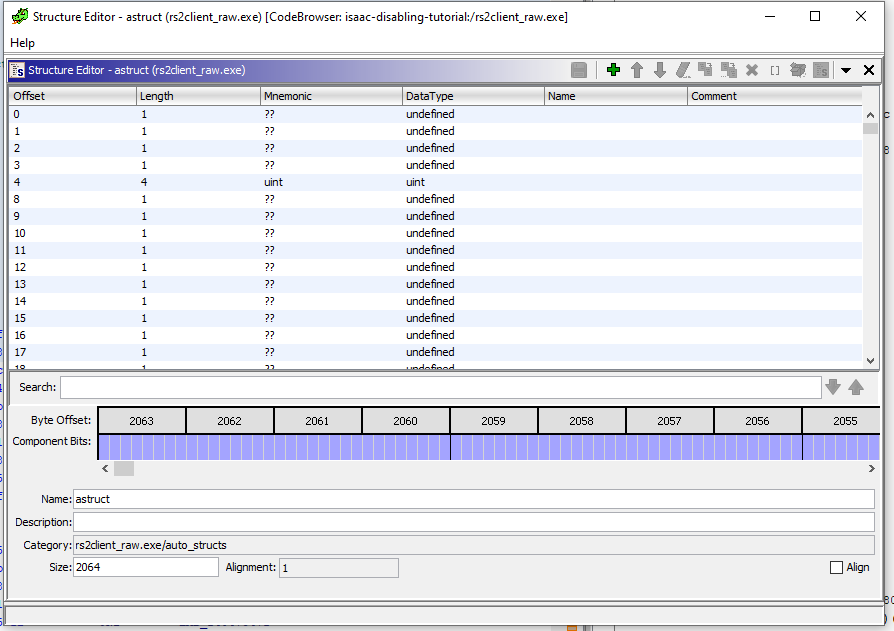Viewport: 894px width, 631px height.
Task: Click the Length column header
Action: point(198,96)
